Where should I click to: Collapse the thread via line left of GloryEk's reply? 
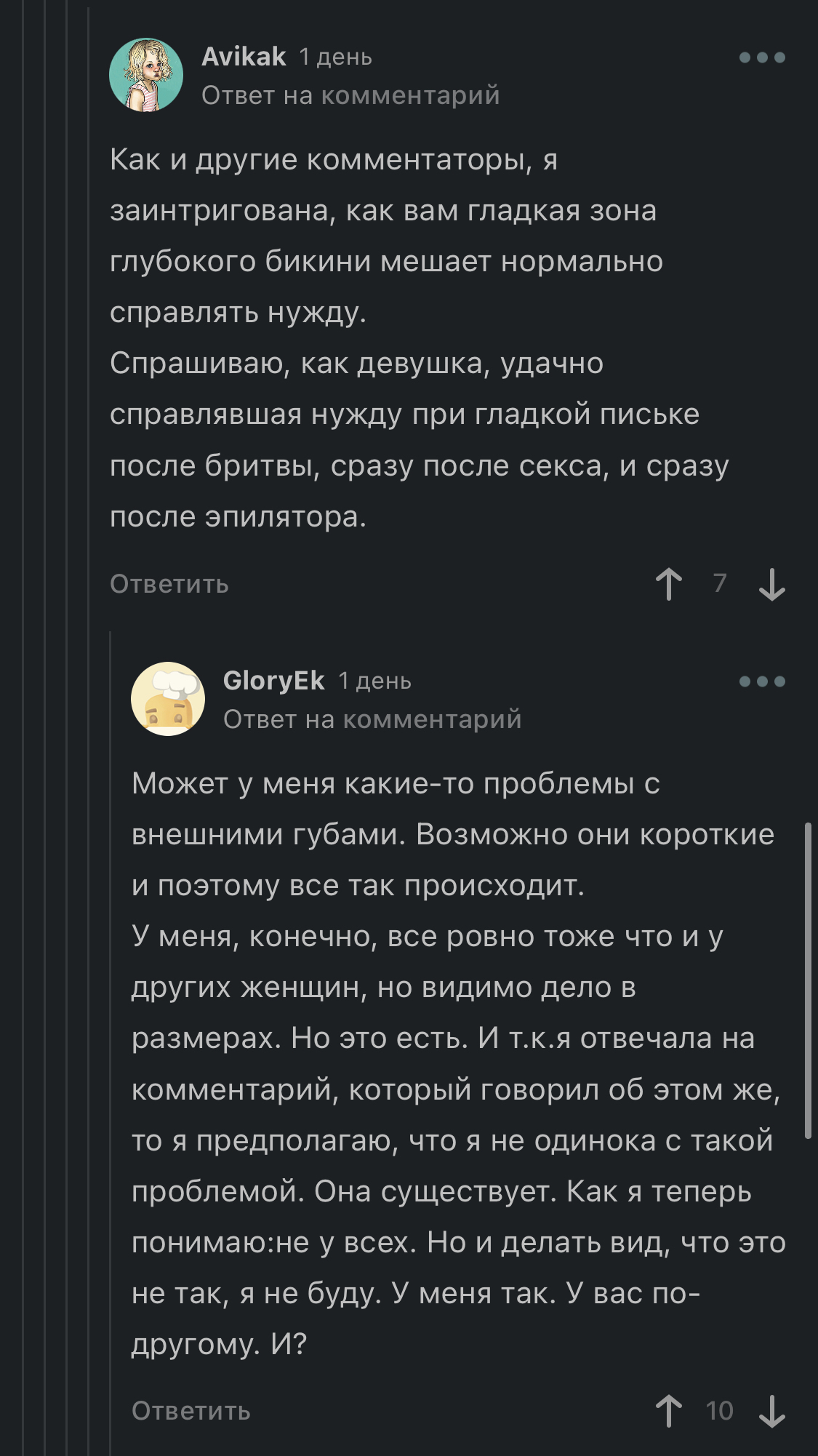(x=111, y=1018)
